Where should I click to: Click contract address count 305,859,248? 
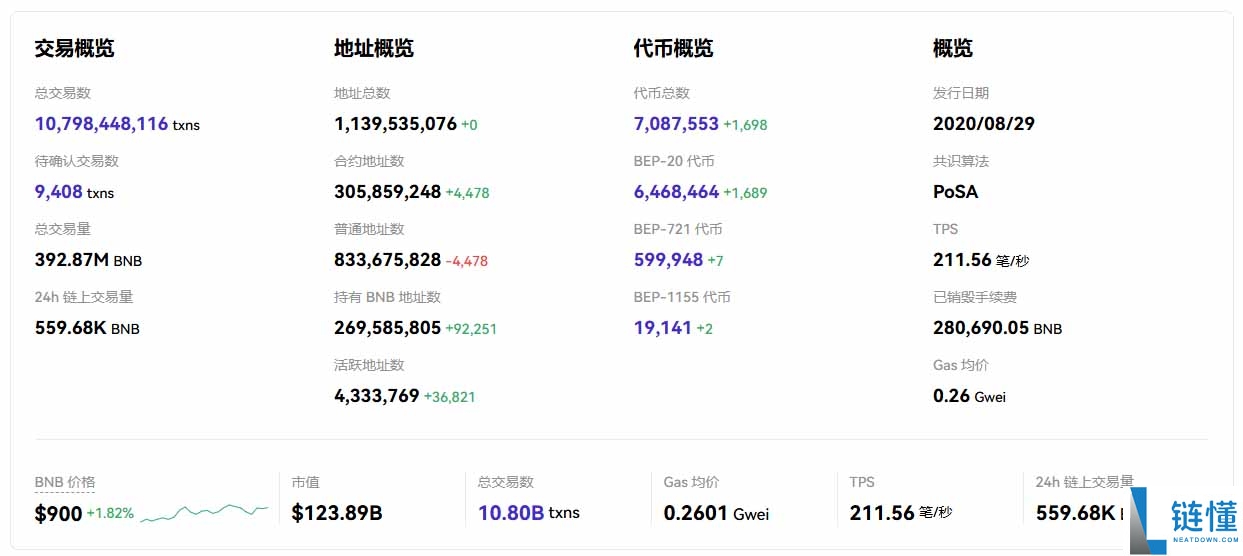[x=387, y=192]
